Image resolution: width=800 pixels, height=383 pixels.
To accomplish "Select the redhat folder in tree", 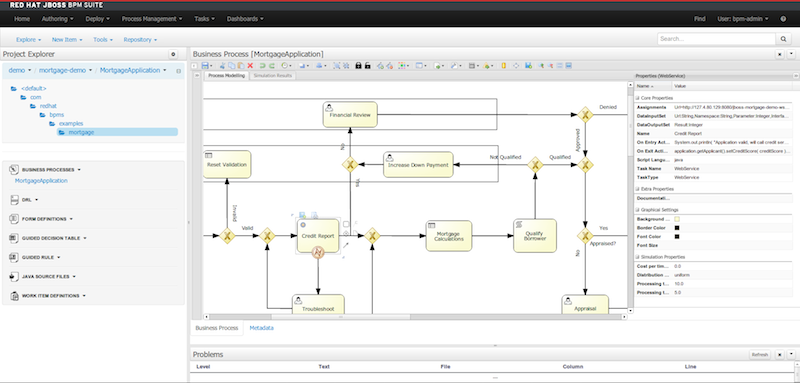I will click(x=48, y=106).
